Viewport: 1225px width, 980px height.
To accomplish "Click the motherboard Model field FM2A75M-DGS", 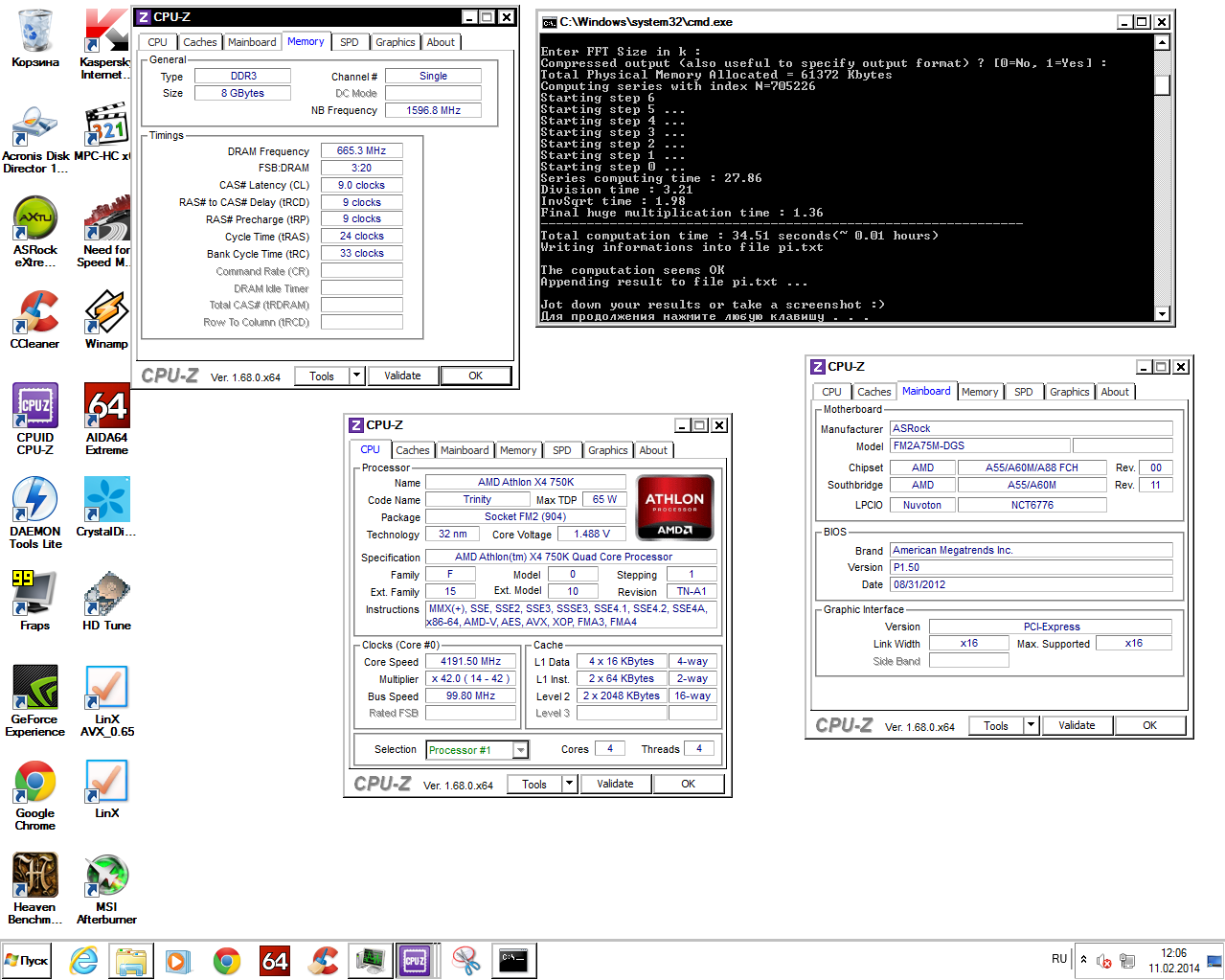I will (980, 445).
